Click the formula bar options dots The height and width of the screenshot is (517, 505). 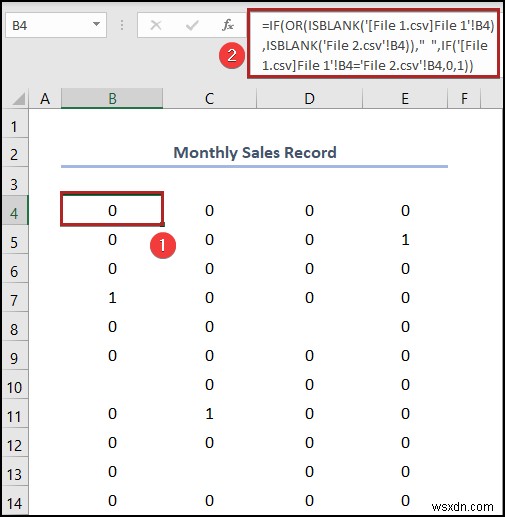pos(122,25)
